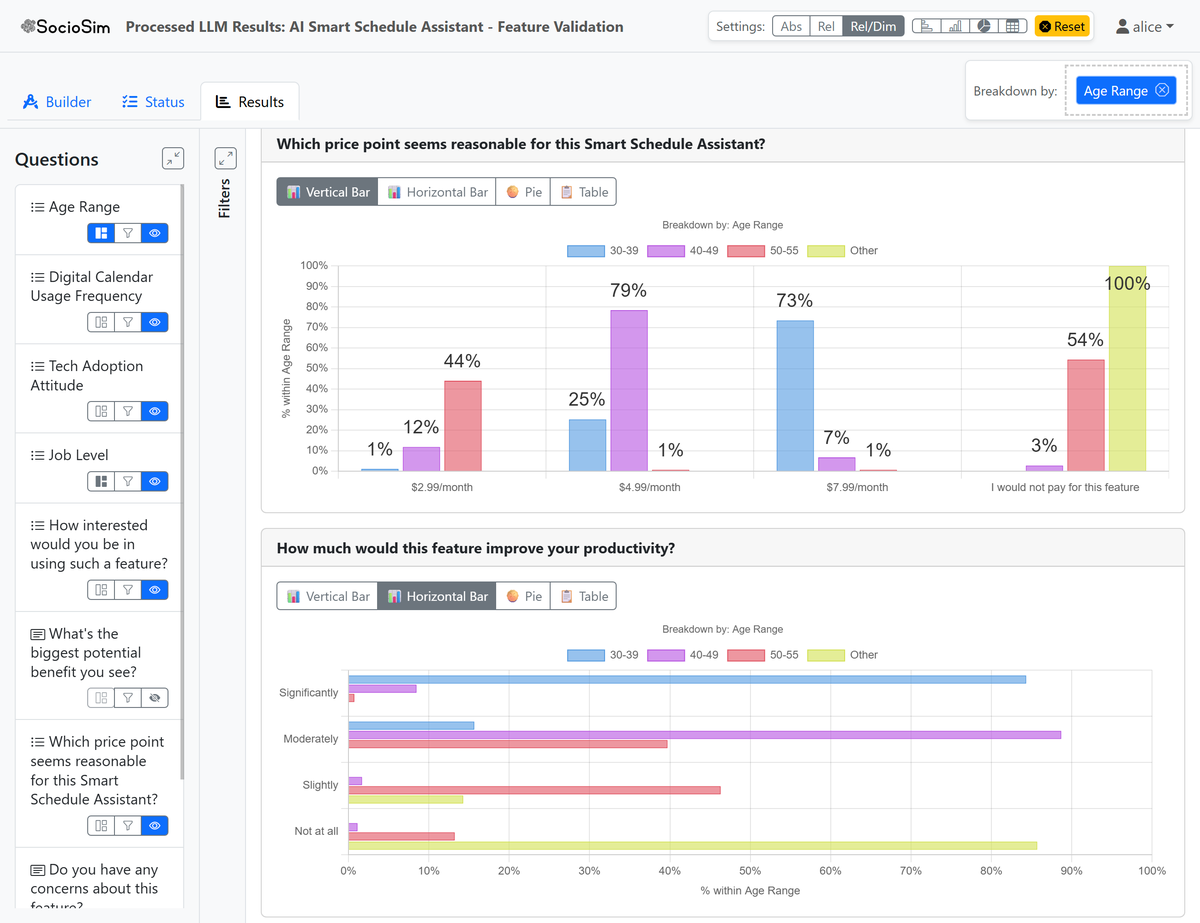
Task: Select the Age Range question in list
Action: click(x=84, y=207)
